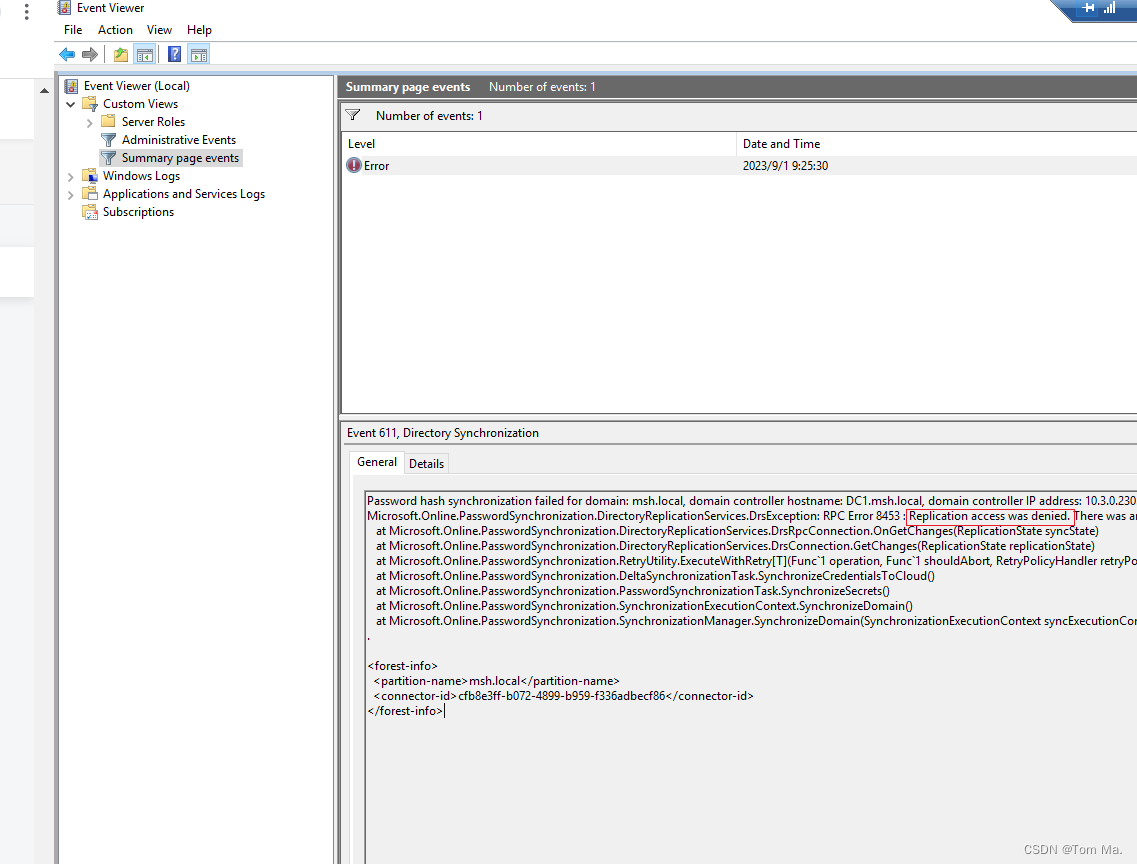Open the Action menu
Viewport: 1137px width, 864px height.
click(x=115, y=30)
